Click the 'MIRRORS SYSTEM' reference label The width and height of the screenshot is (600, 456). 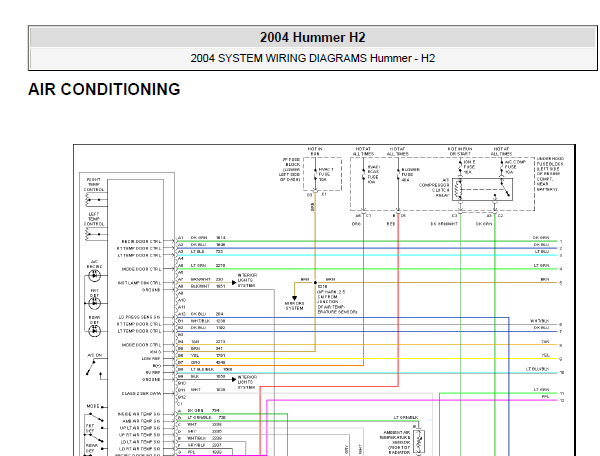pyautogui.click(x=294, y=306)
